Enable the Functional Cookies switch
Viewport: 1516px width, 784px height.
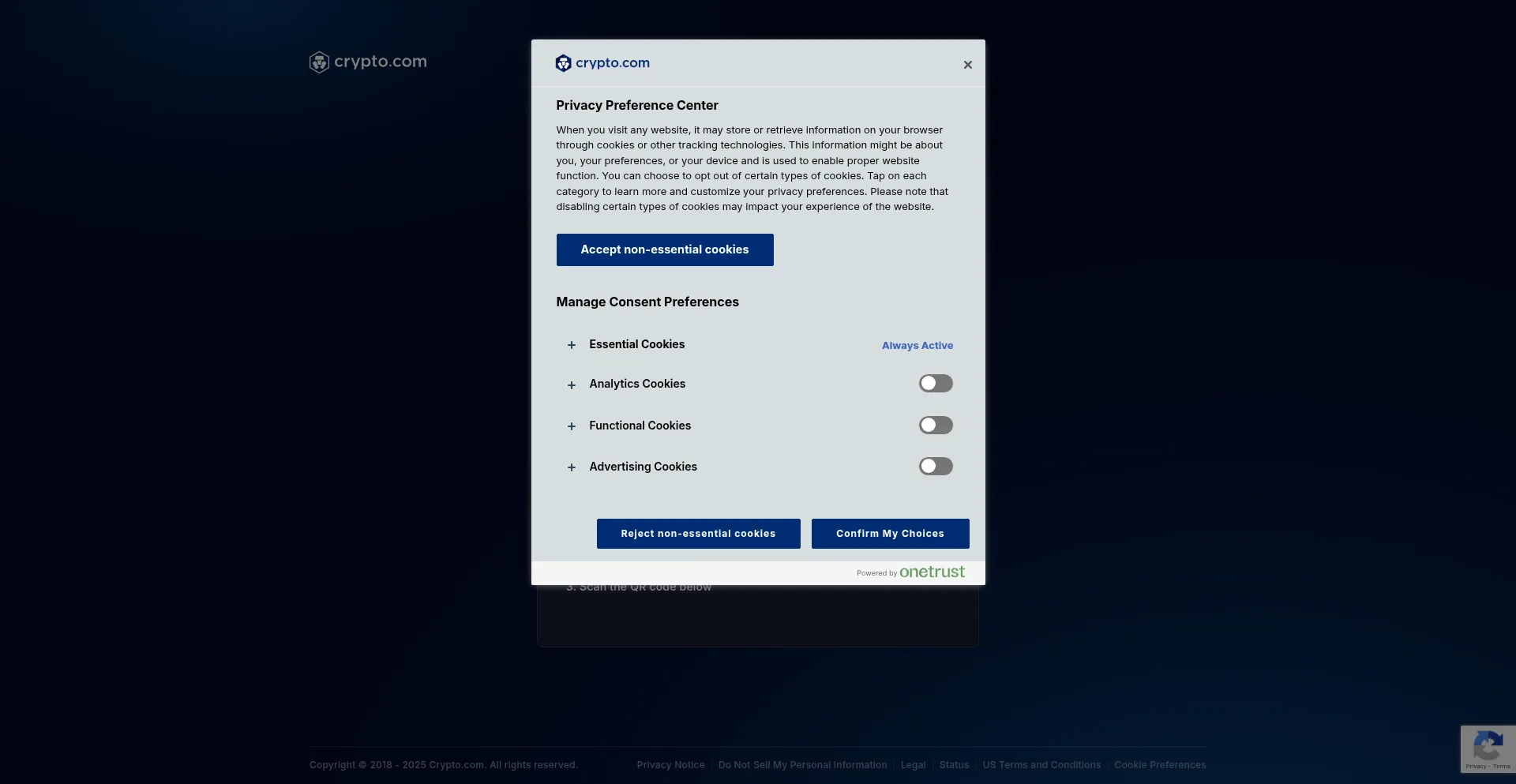(936, 426)
